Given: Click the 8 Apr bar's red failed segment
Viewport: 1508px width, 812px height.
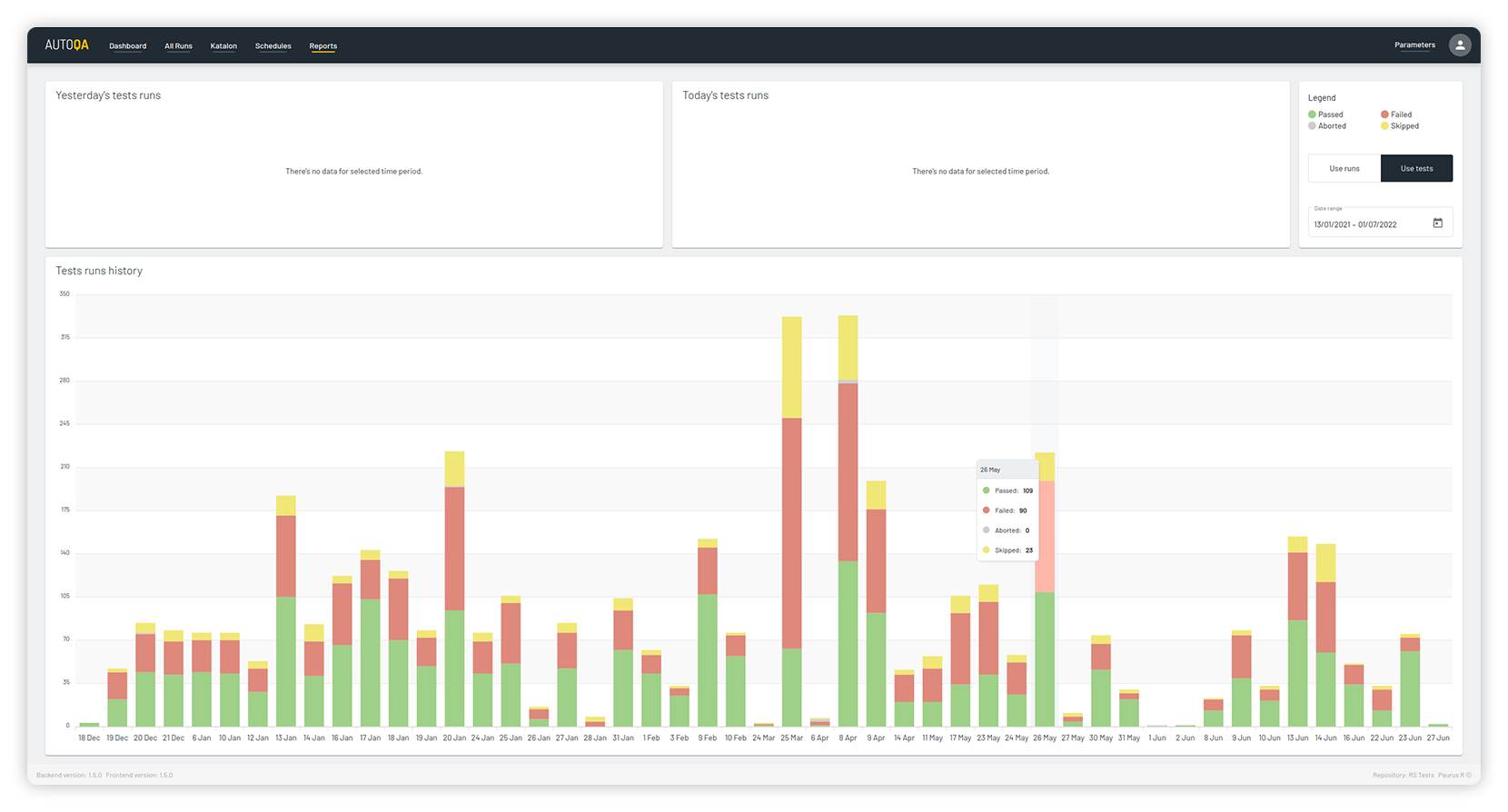Looking at the screenshot, I should [848, 472].
